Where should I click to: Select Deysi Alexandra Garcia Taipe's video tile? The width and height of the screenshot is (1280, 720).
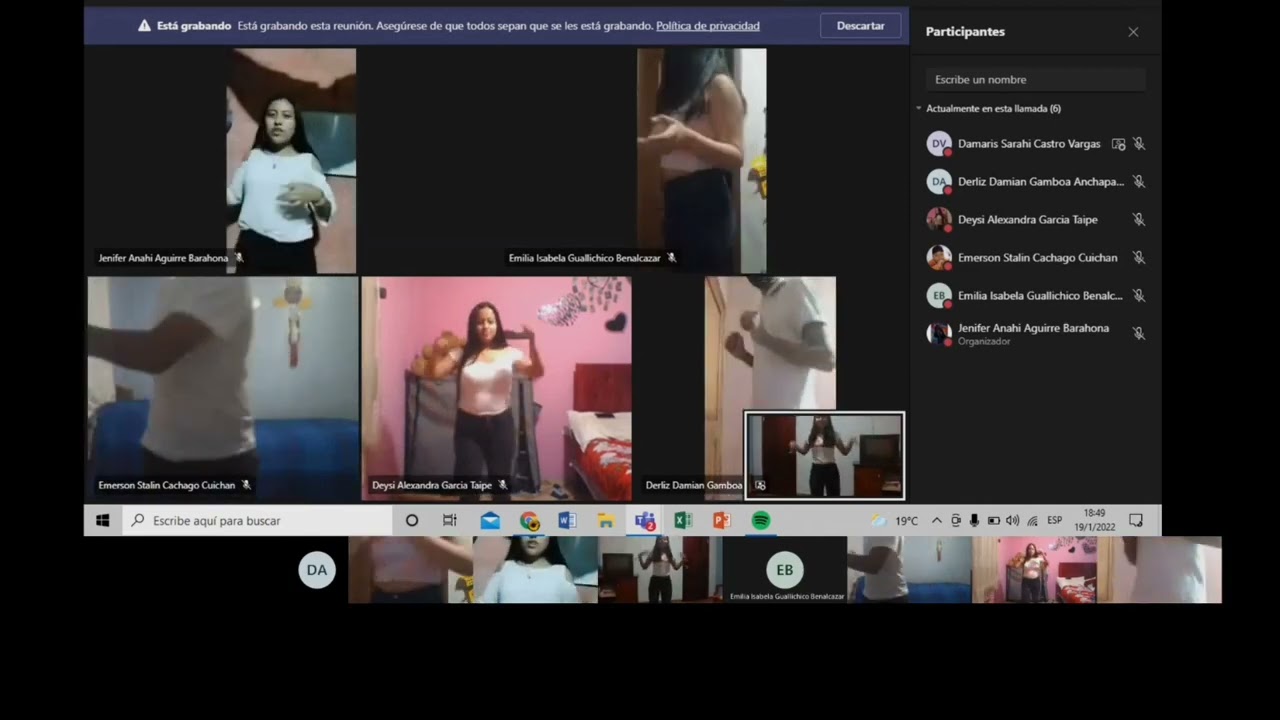496,389
